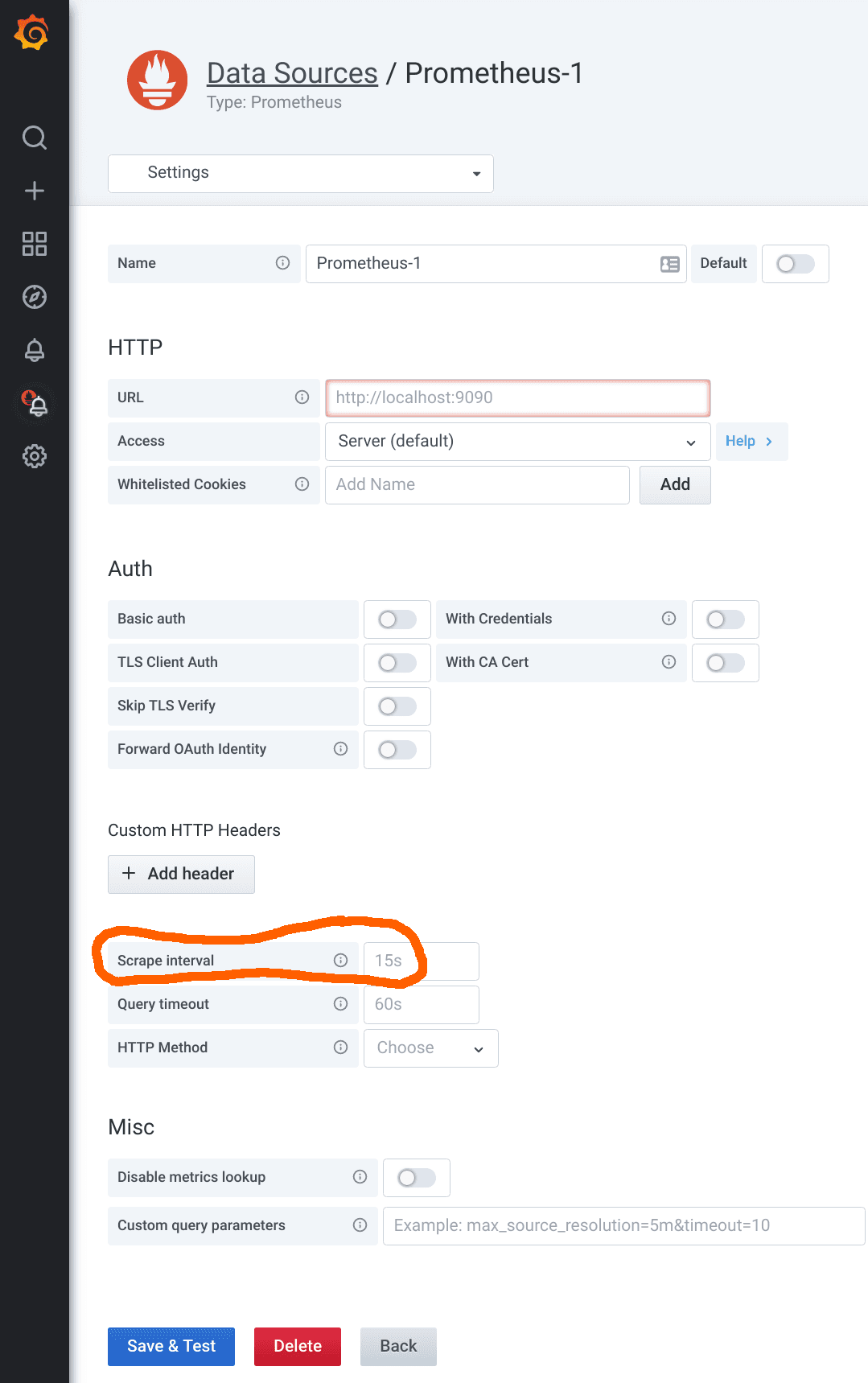Enable the Skip TLS Verify toggle
Screen dimensions: 868x1383
click(x=397, y=706)
